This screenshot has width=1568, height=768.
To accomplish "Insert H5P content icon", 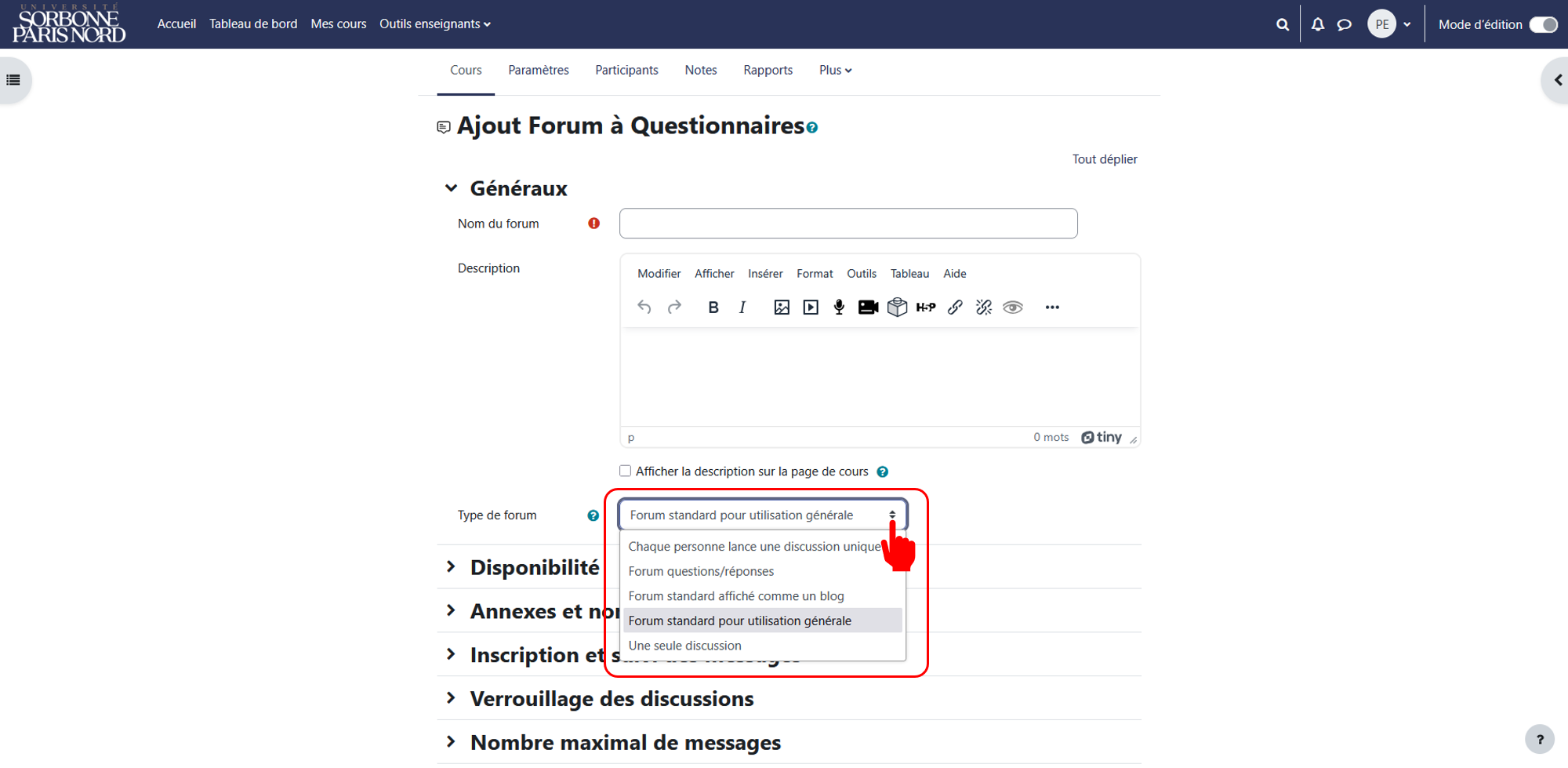I will [926, 308].
